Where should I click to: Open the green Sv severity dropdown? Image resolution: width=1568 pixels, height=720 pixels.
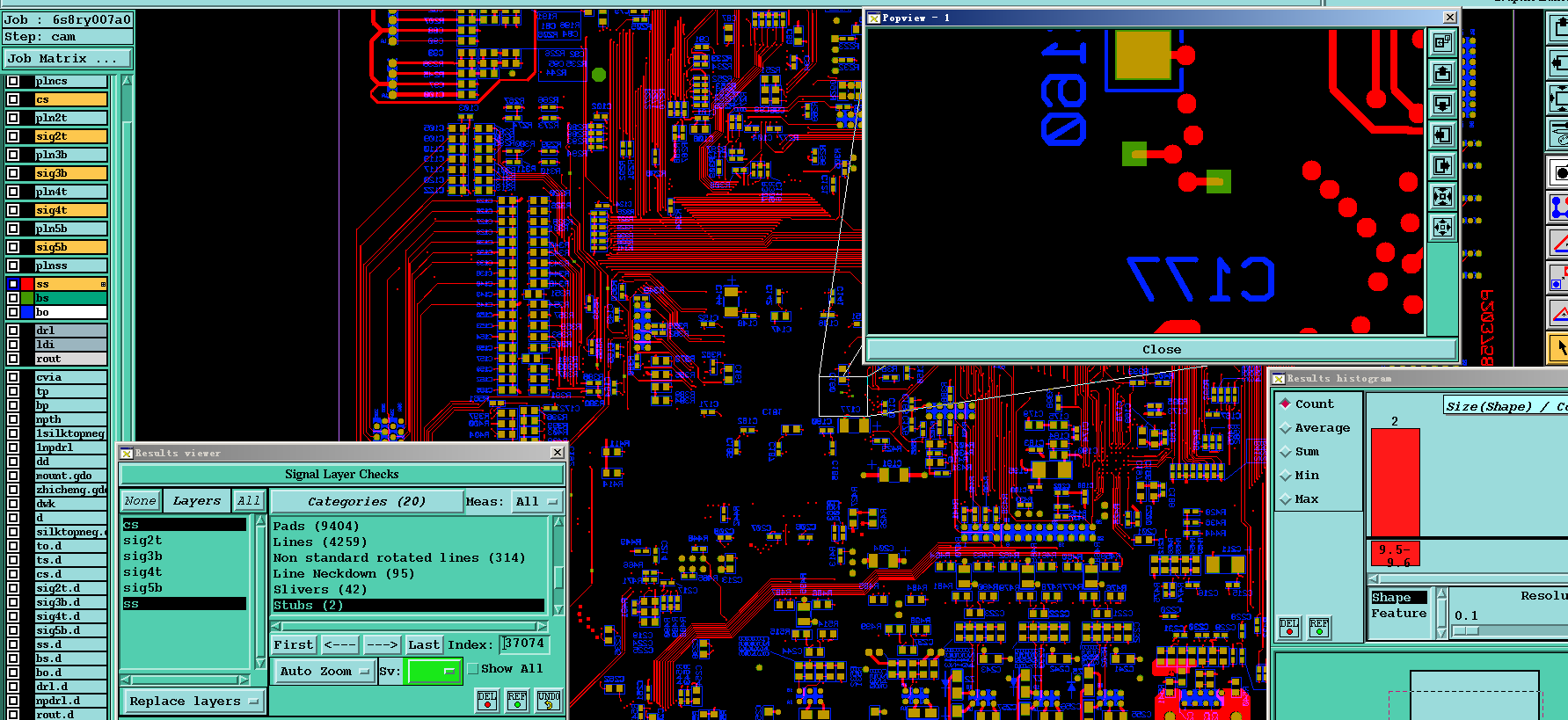(x=434, y=671)
